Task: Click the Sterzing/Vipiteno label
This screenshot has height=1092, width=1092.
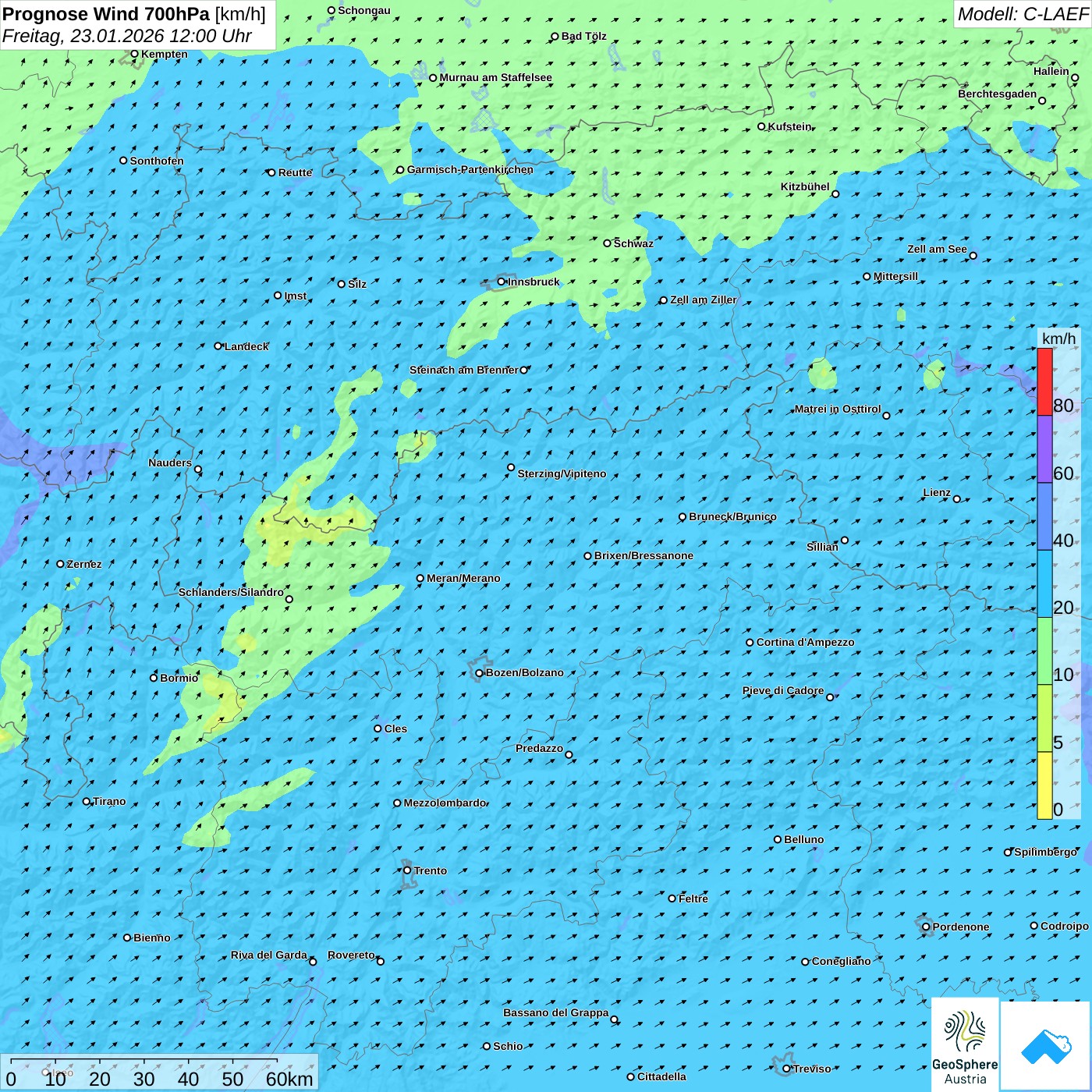Action: 562,473
